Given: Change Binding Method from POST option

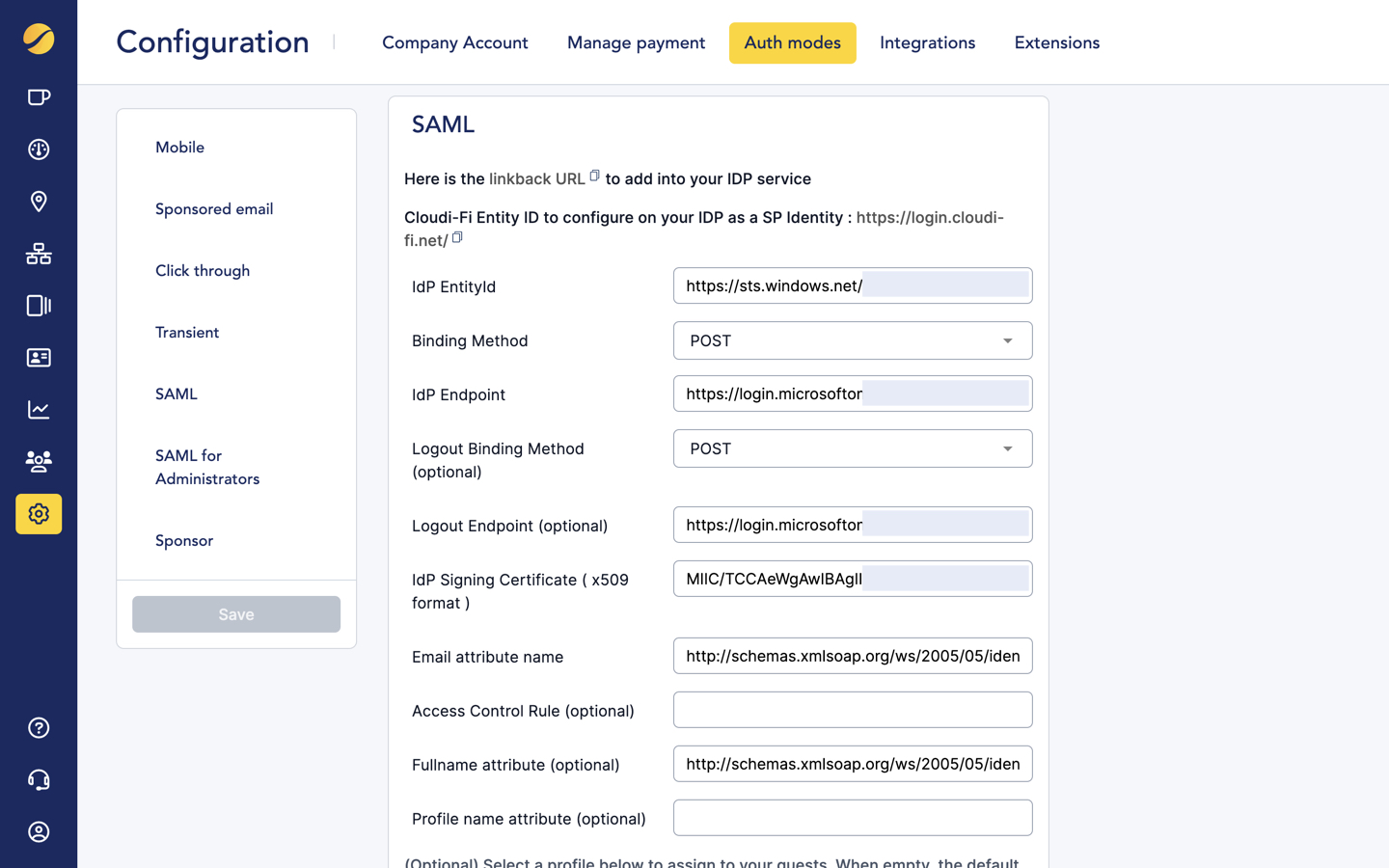Looking at the screenshot, I should [x=1007, y=340].
